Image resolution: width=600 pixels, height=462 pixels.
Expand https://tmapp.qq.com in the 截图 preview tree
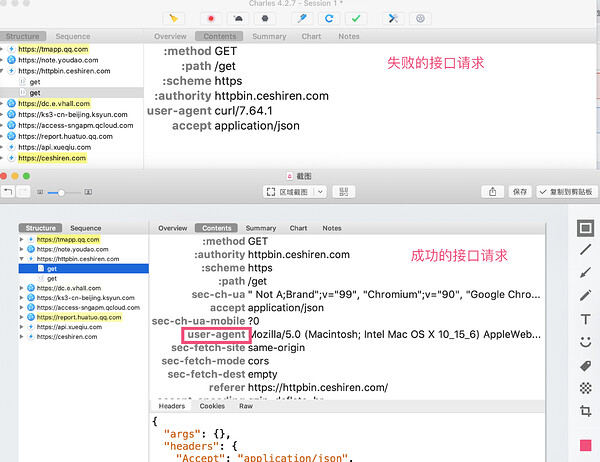point(21,239)
